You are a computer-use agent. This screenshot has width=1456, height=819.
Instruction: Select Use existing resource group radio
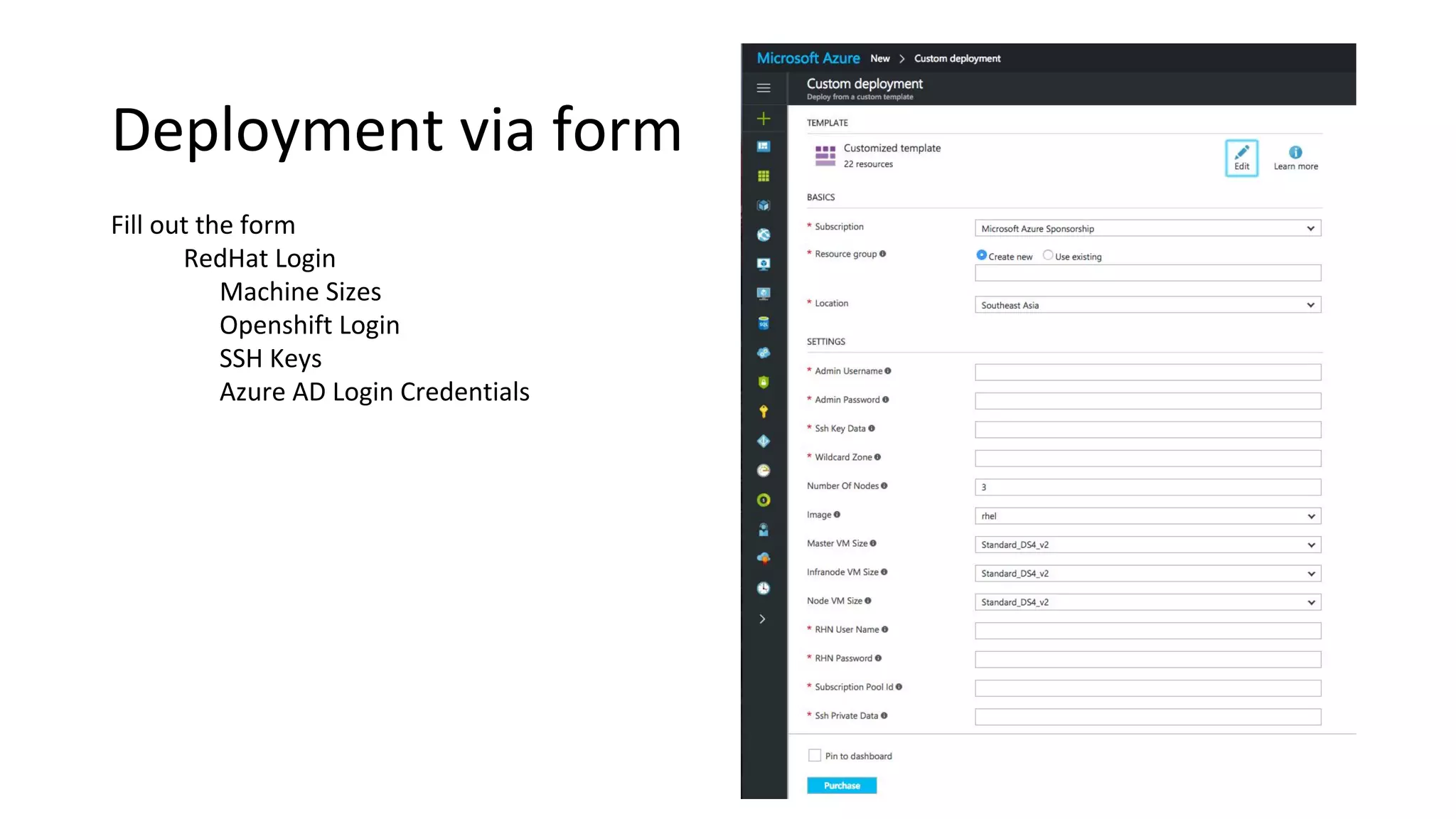pyautogui.click(x=1047, y=255)
